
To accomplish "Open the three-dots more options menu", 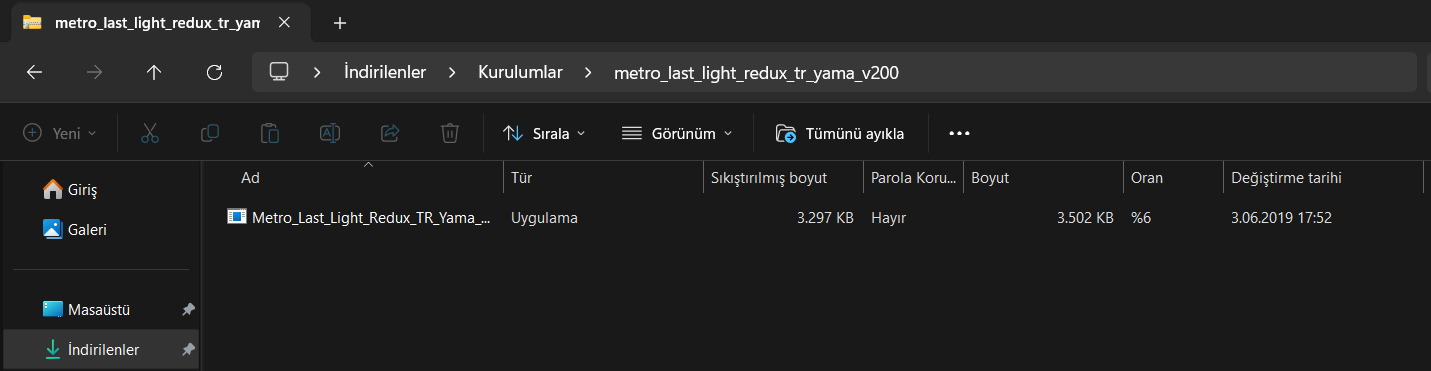I will [959, 133].
